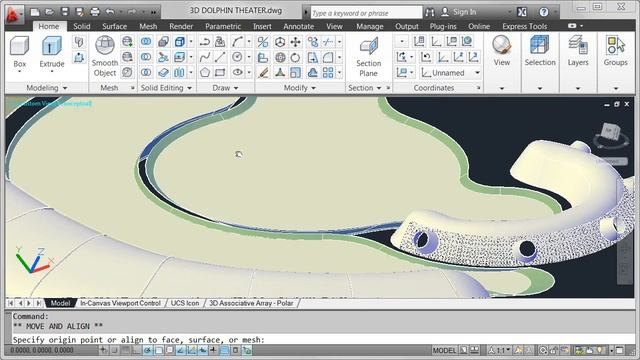Select the UCS Icon layout tab

pyautogui.click(x=184, y=303)
